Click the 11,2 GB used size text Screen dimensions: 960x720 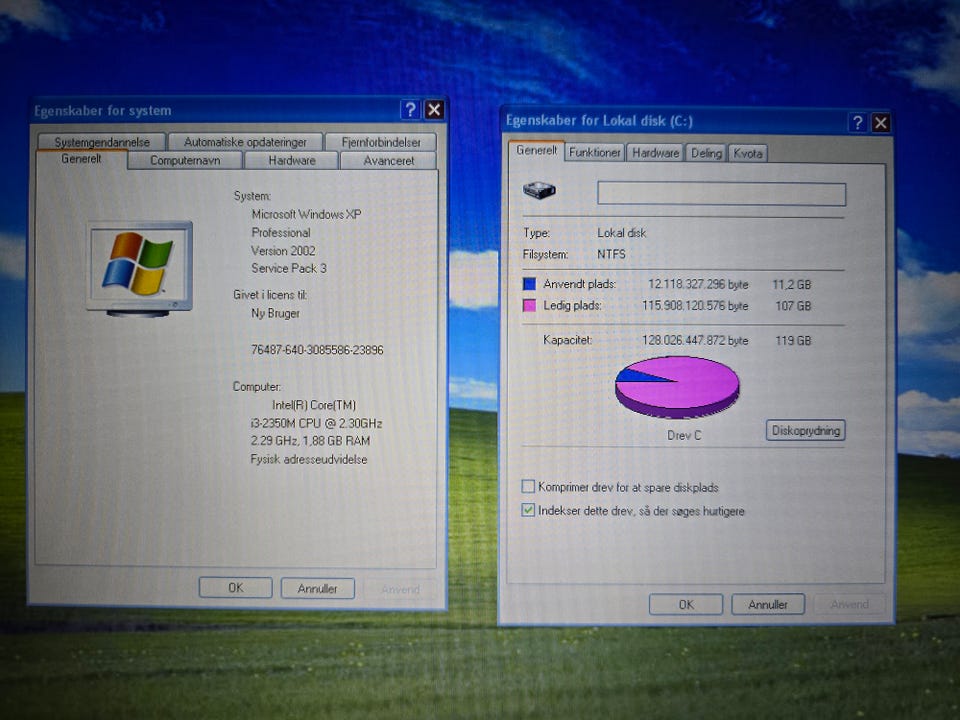click(791, 285)
